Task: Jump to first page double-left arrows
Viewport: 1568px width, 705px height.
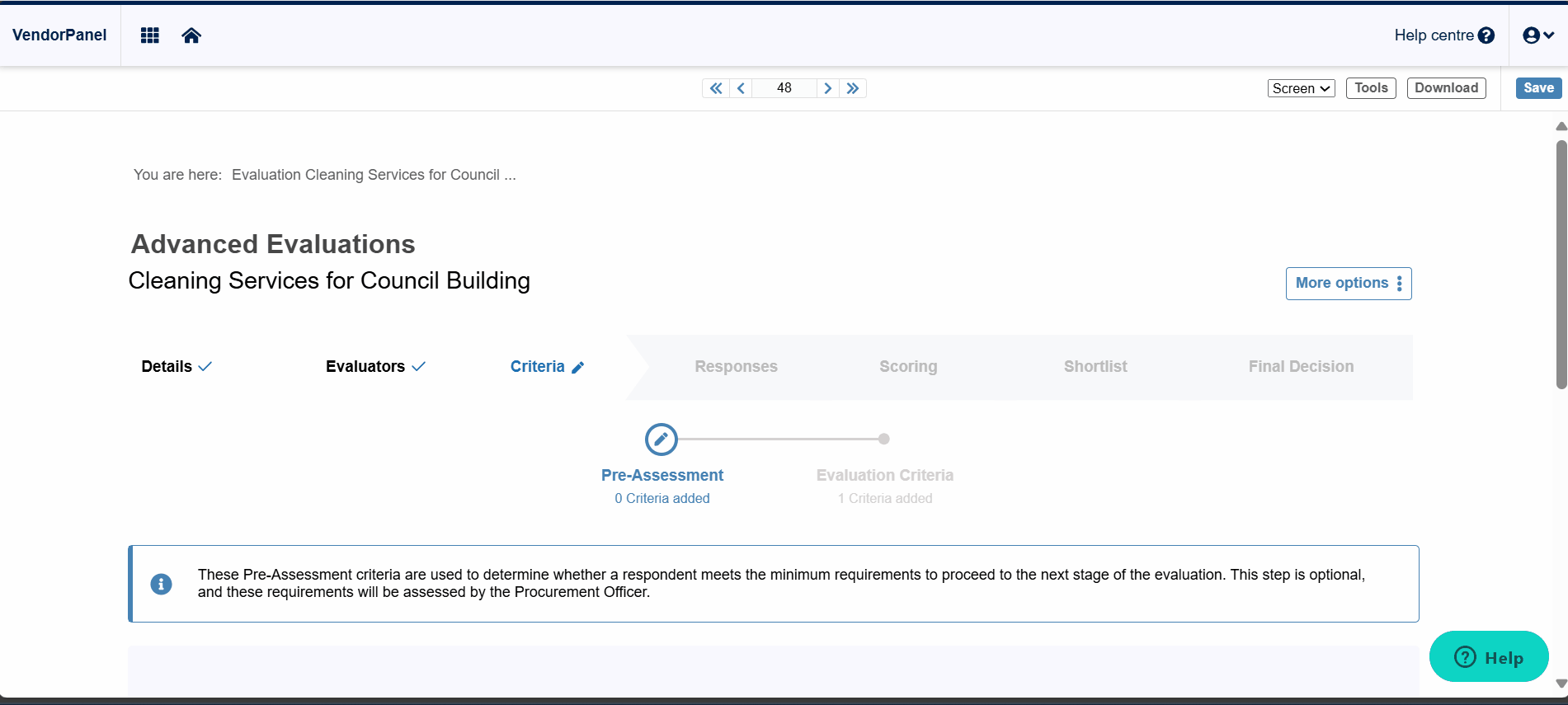Action: tap(716, 88)
